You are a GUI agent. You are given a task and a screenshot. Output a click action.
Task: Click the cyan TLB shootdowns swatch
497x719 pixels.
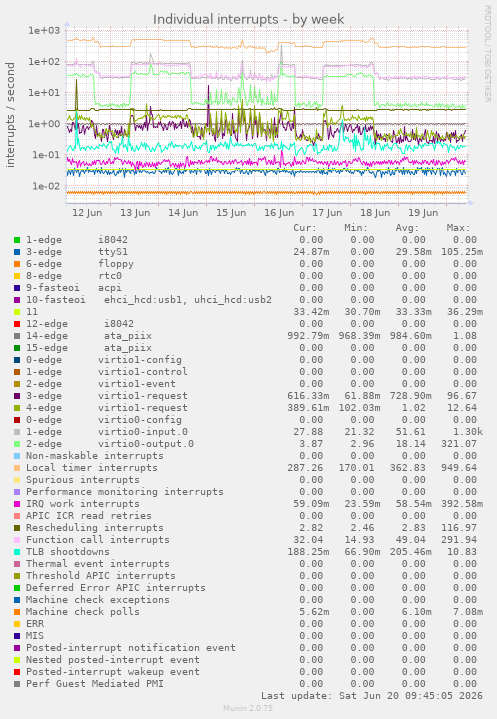17,552
